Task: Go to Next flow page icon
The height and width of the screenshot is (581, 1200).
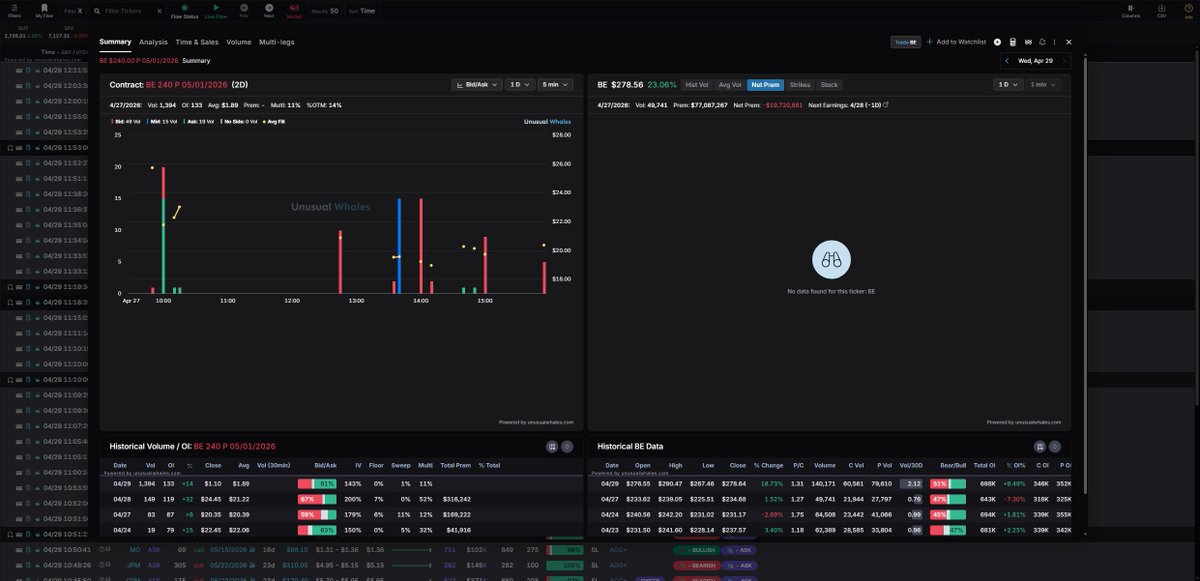Action: [269, 7]
